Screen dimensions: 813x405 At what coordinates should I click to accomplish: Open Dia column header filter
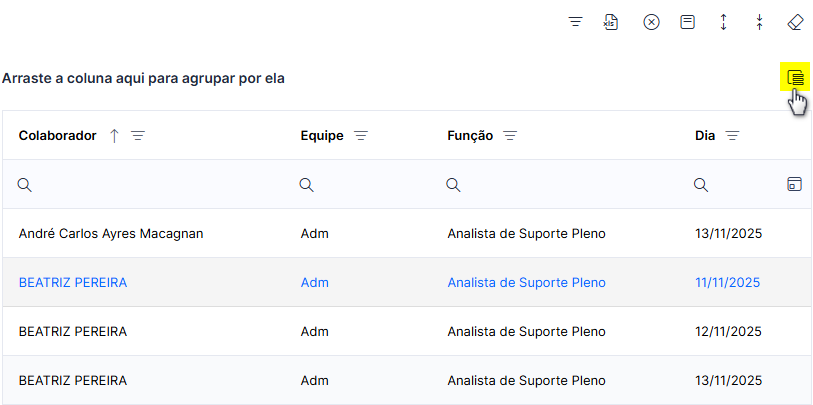click(x=732, y=136)
